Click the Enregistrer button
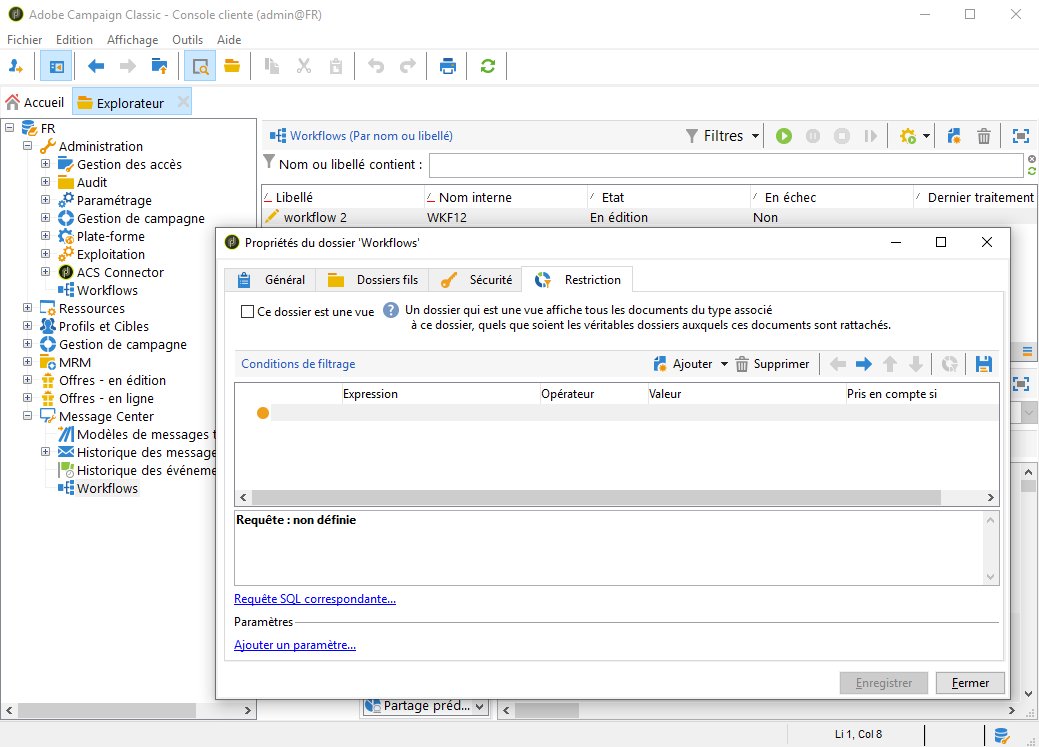This screenshot has height=747, width=1039. tap(883, 683)
